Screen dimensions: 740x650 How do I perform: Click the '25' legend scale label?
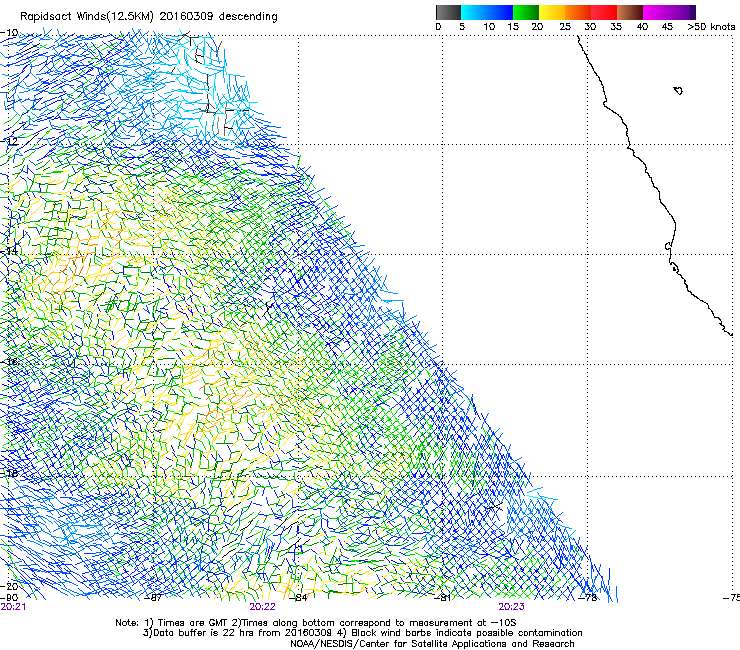(565, 27)
